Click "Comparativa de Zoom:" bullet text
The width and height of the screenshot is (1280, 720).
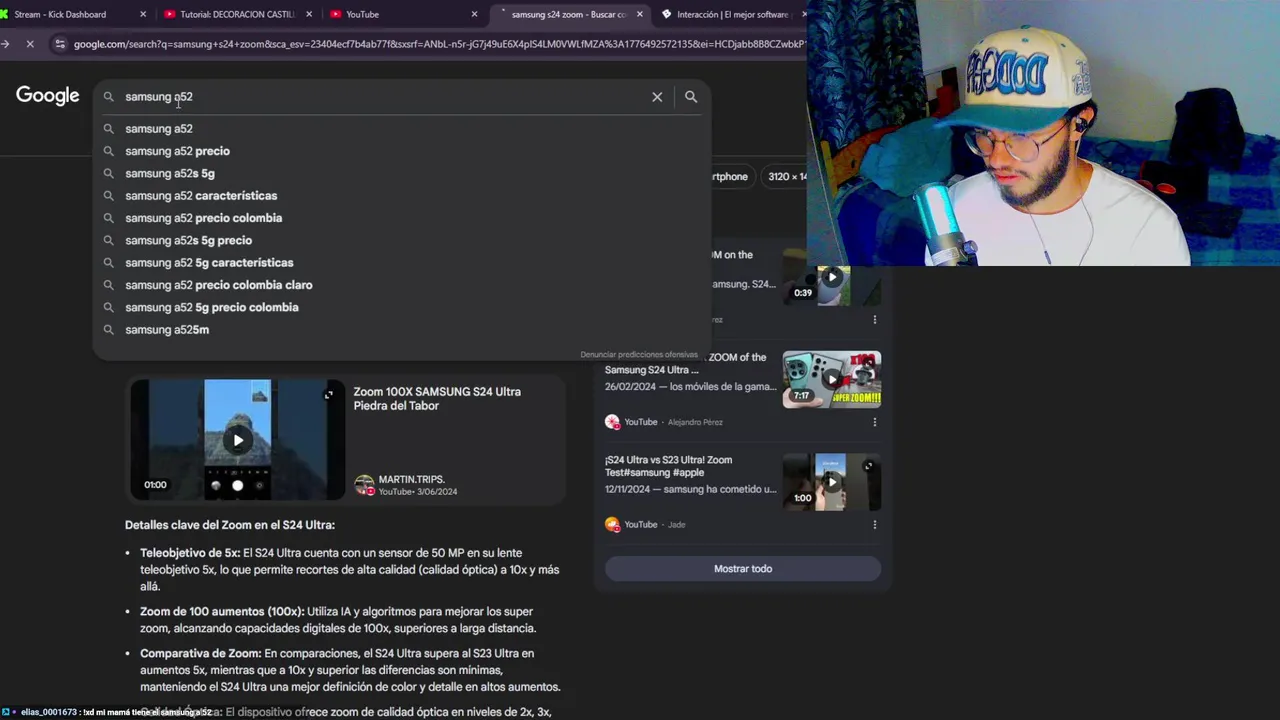coord(200,654)
